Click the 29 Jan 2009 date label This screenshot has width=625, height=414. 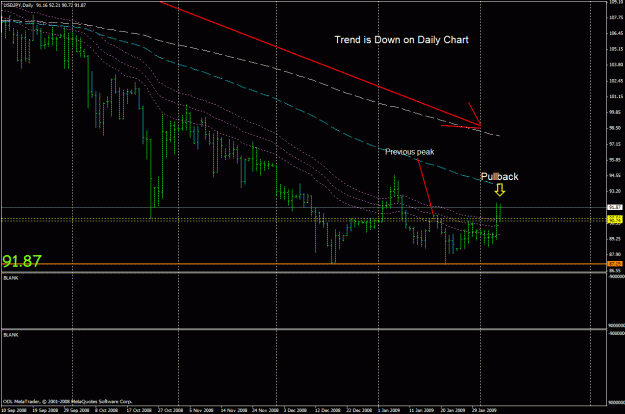coord(484,410)
